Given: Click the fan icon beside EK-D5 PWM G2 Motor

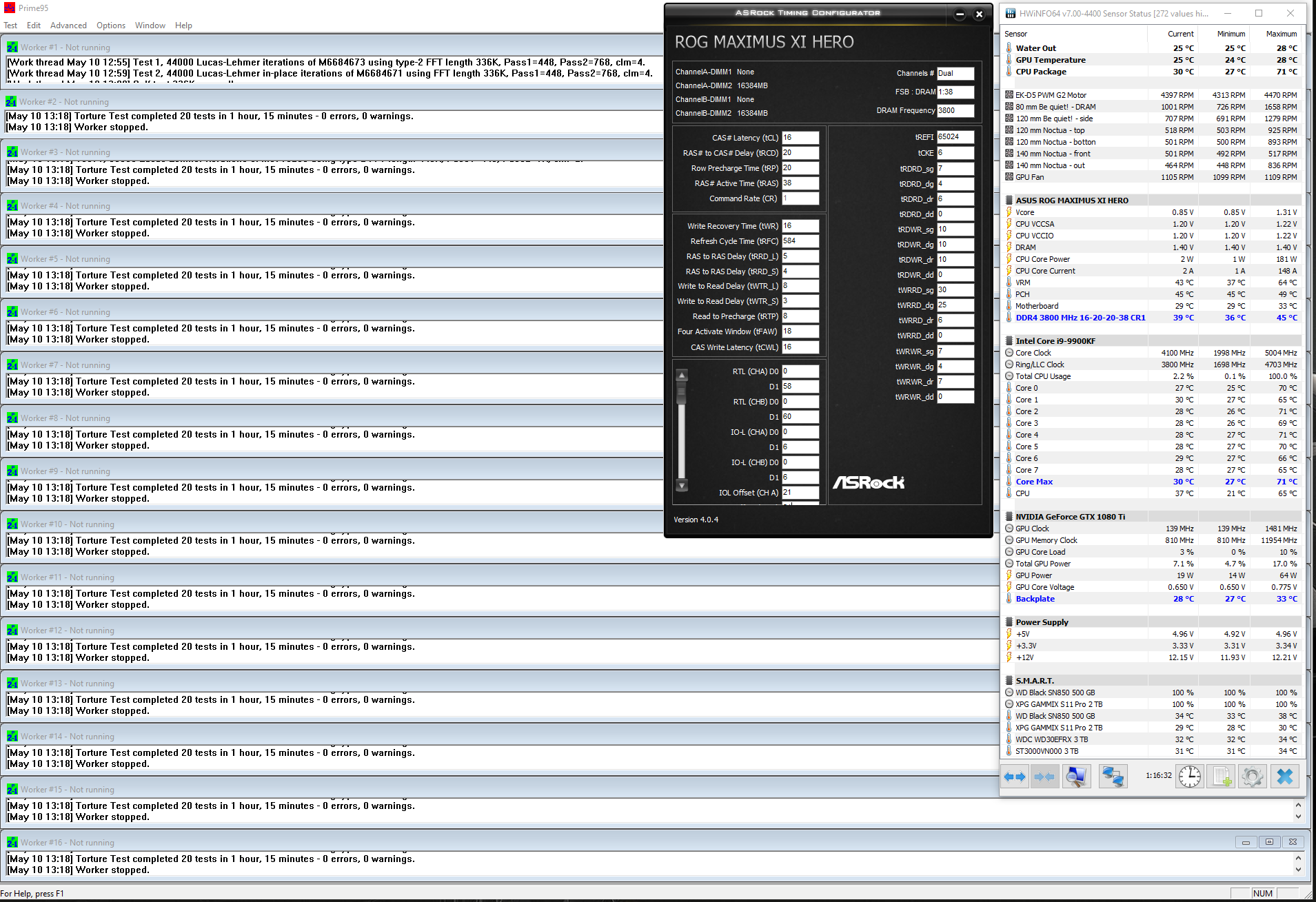Looking at the screenshot, I should (1009, 95).
